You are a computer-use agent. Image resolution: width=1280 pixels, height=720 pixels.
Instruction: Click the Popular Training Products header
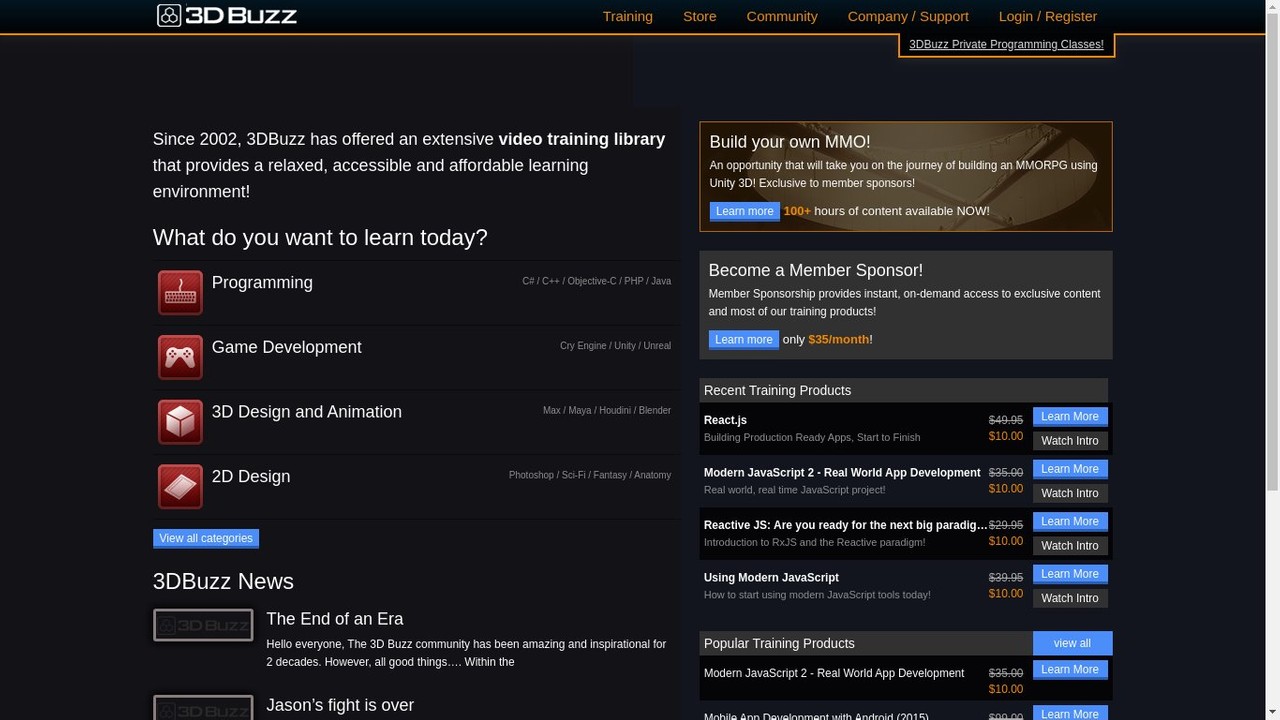[x=866, y=643]
